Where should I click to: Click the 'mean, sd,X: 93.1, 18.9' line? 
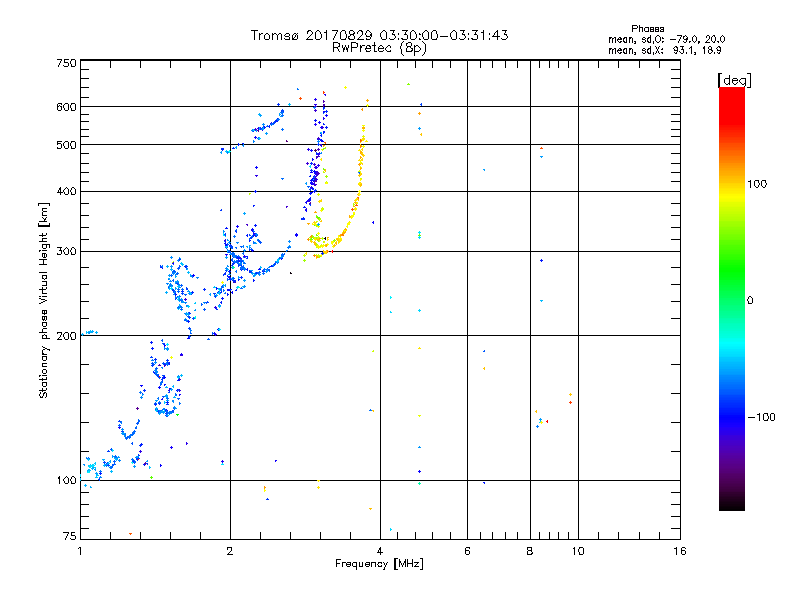coord(664,50)
